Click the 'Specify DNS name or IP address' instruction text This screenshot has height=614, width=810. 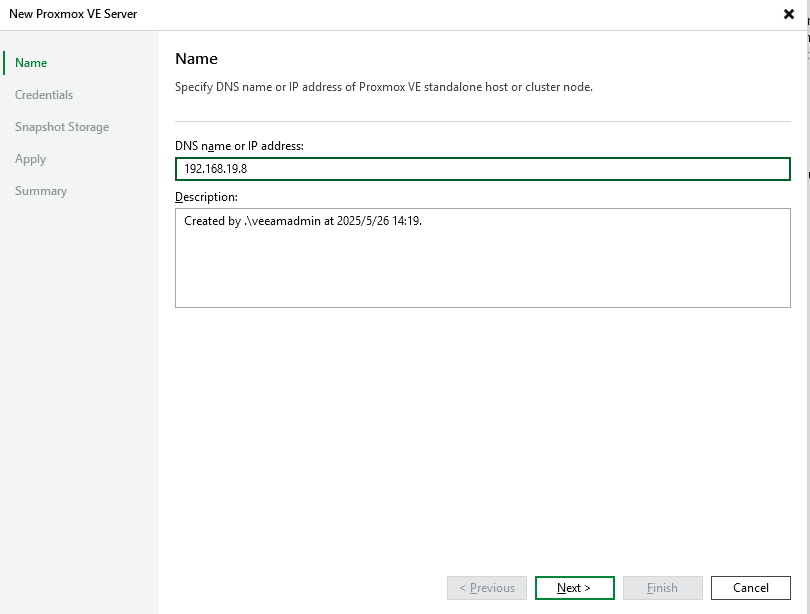[x=384, y=87]
